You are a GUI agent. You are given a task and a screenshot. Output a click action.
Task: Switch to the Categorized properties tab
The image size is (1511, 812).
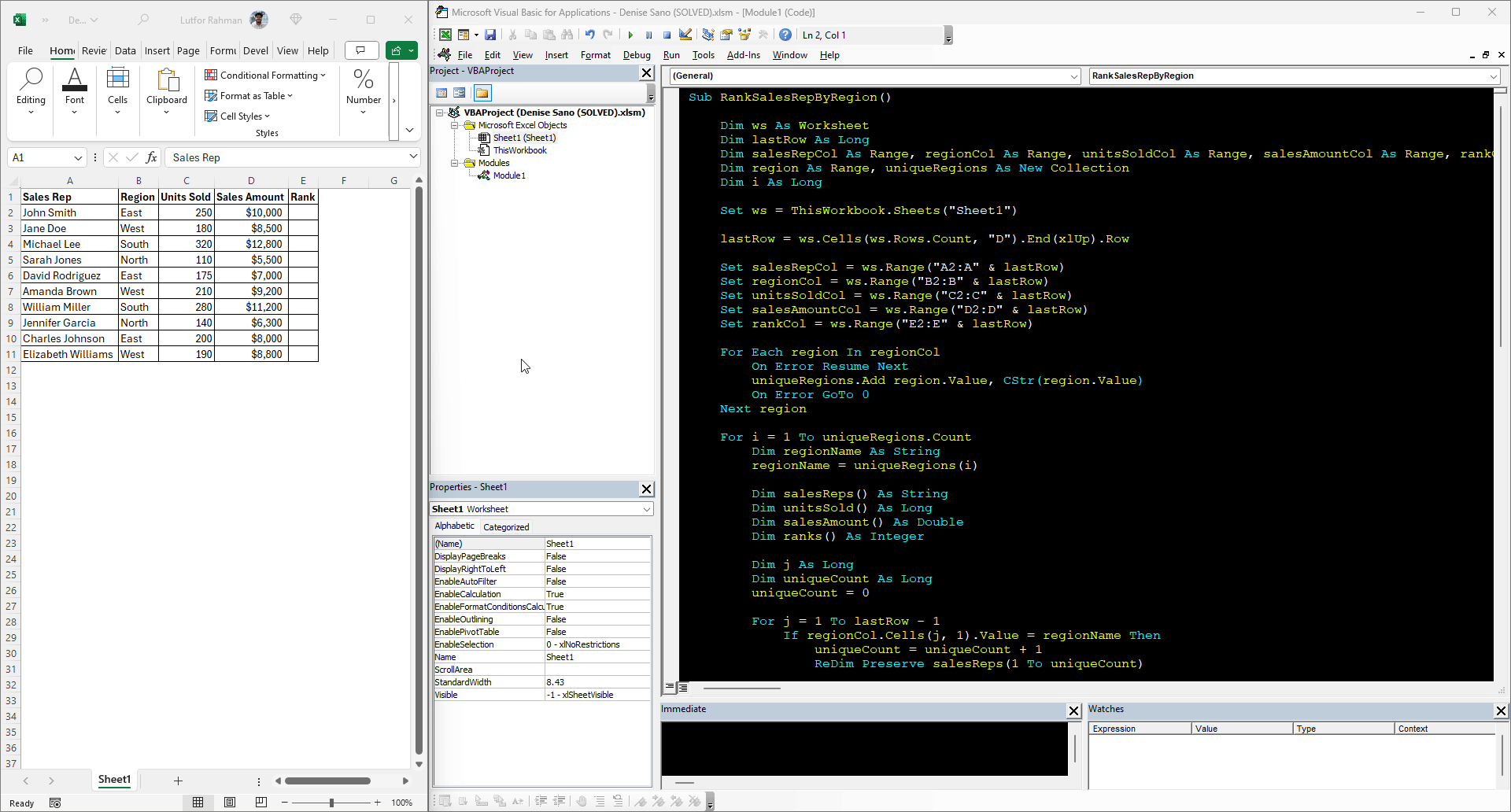pos(506,527)
